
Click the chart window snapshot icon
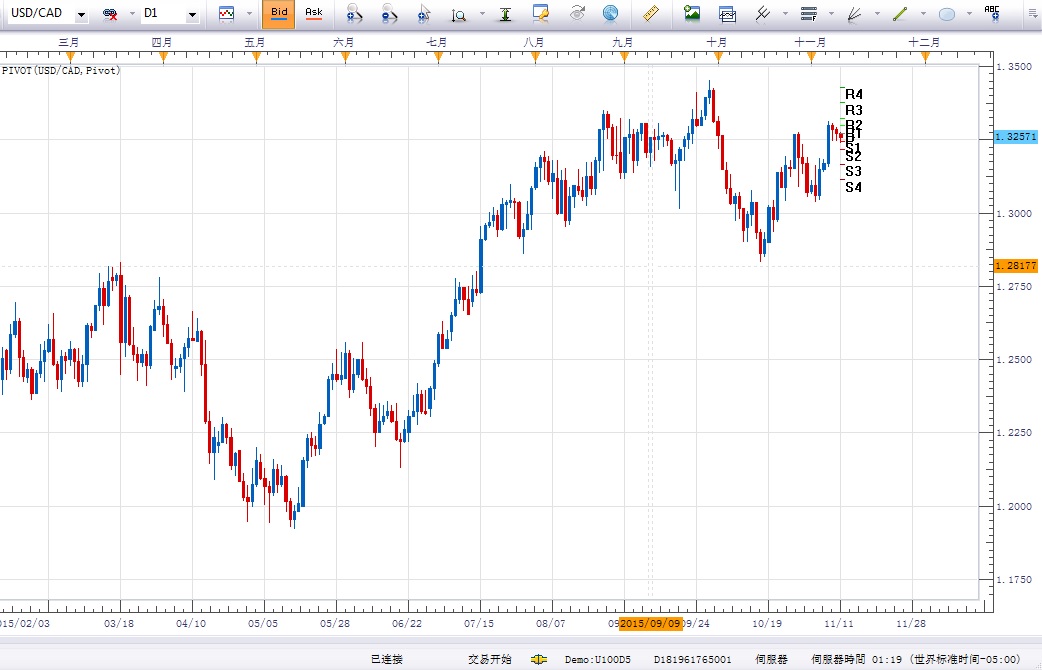click(x=728, y=14)
